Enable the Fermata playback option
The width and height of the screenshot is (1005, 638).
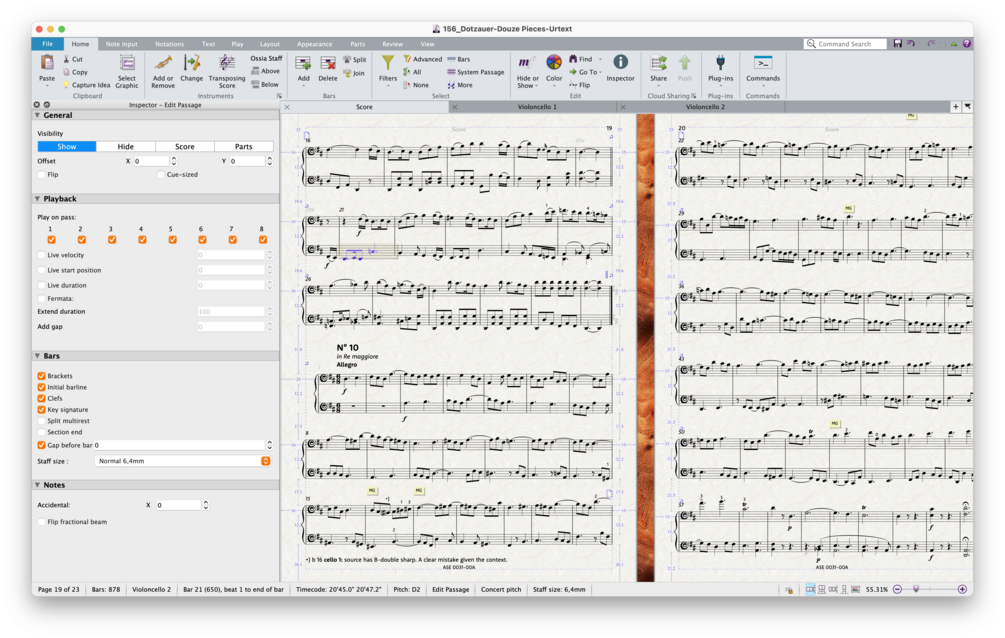[x=40, y=296]
